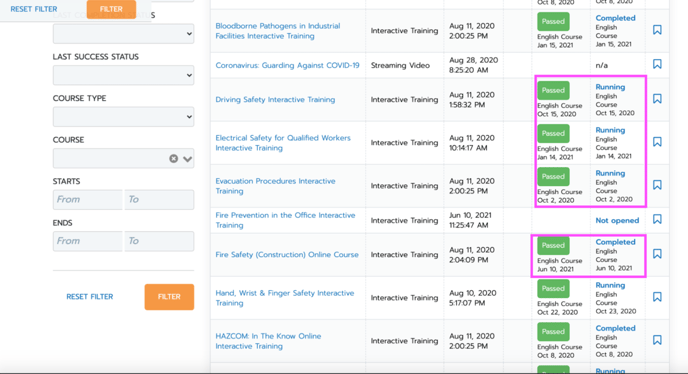Click Passed badge in Fire Safety (Construction) row
The width and height of the screenshot is (688, 374).
coord(553,245)
